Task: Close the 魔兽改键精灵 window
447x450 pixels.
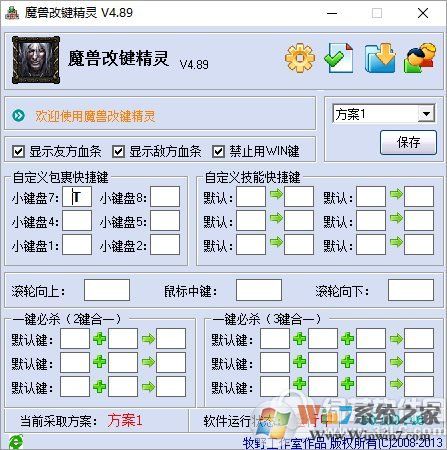Action: pyautogui.click(x=423, y=13)
